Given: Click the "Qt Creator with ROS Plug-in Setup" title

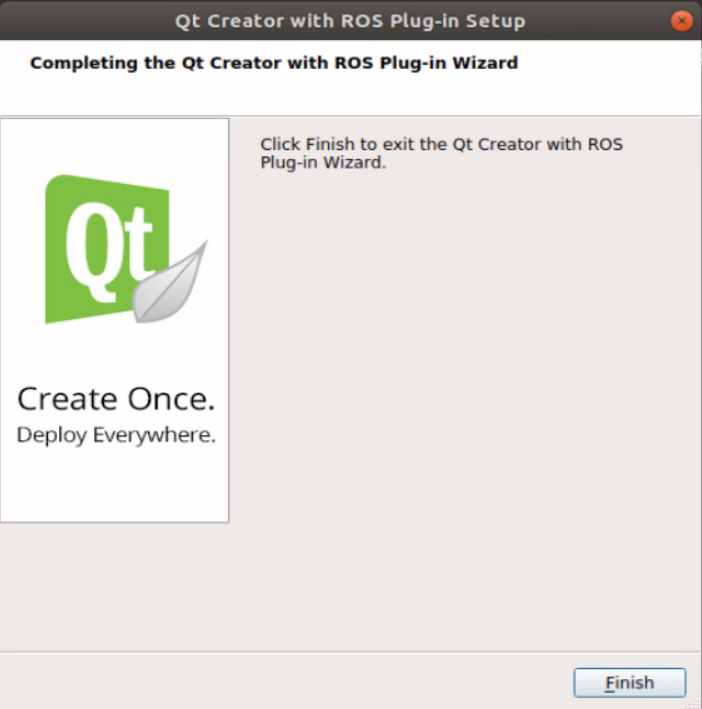Looking at the screenshot, I should click(x=350, y=21).
